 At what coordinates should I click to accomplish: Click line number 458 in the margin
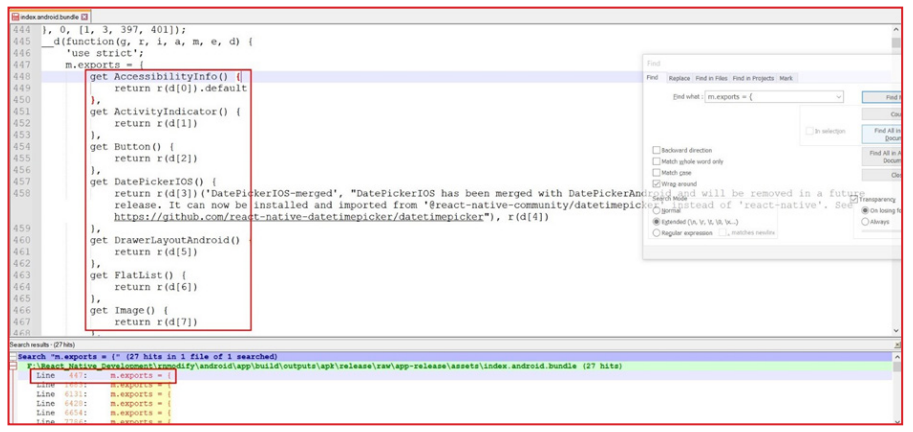point(22,193)
